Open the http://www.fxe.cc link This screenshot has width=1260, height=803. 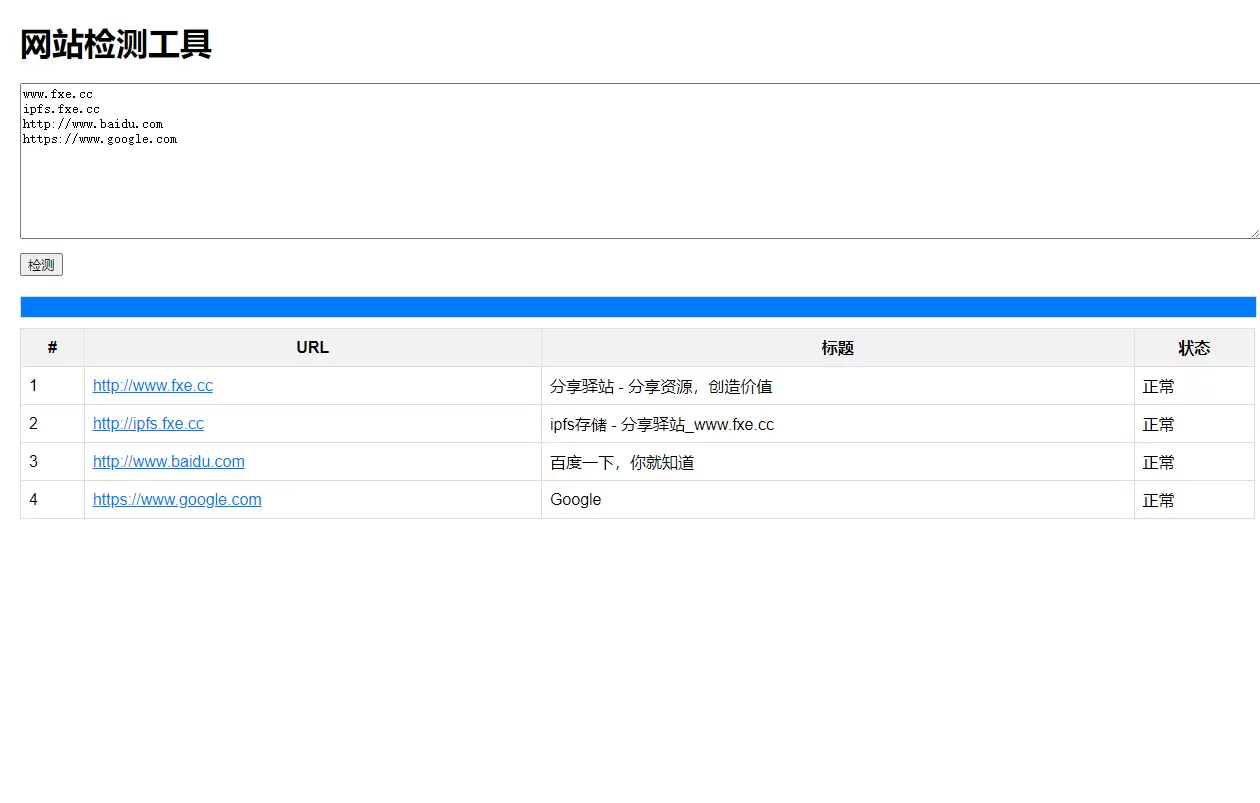coord(153,385)
